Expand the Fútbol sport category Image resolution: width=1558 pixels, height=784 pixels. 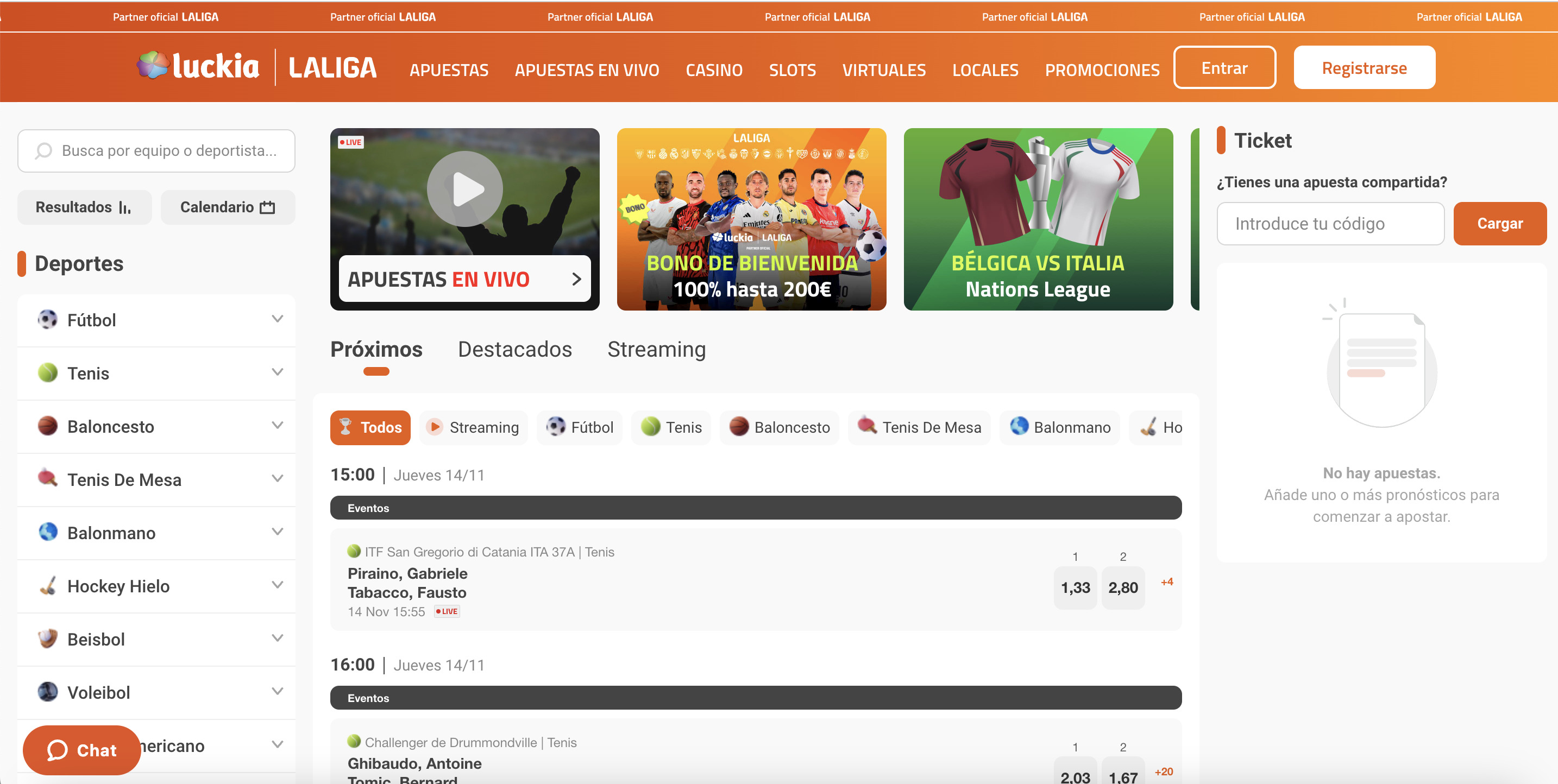278,319
